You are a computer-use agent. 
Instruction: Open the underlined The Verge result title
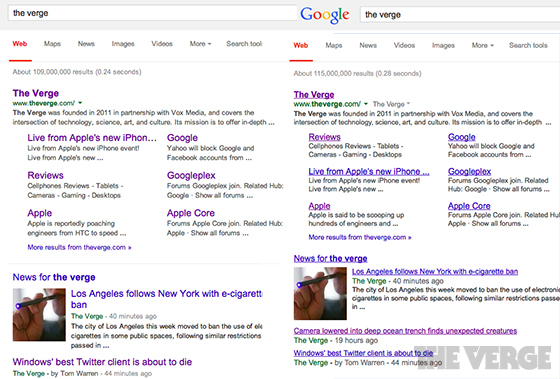click(x=314, y=95)
